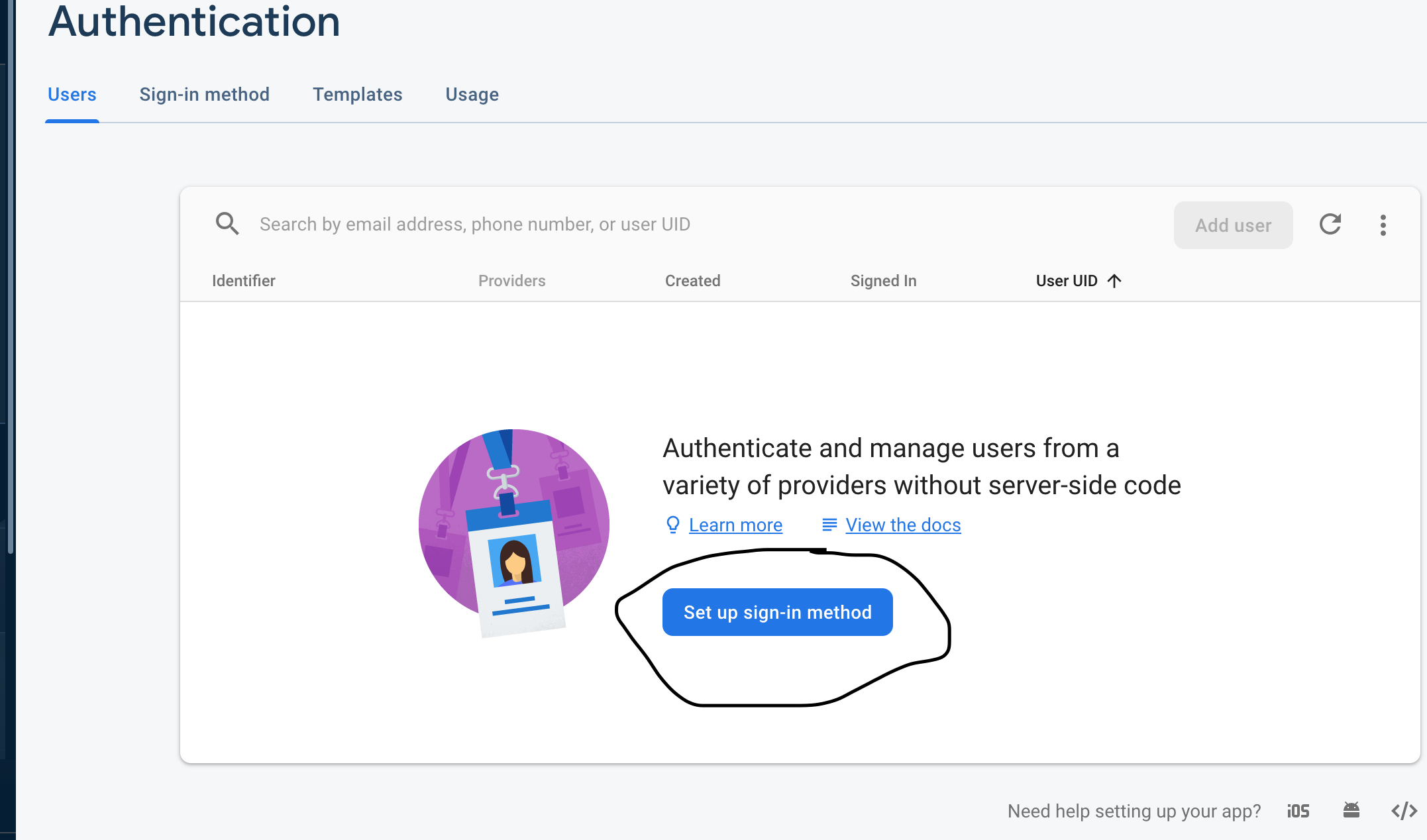
Task: Click the Android setup help icon
Action: coord(1351,810)
